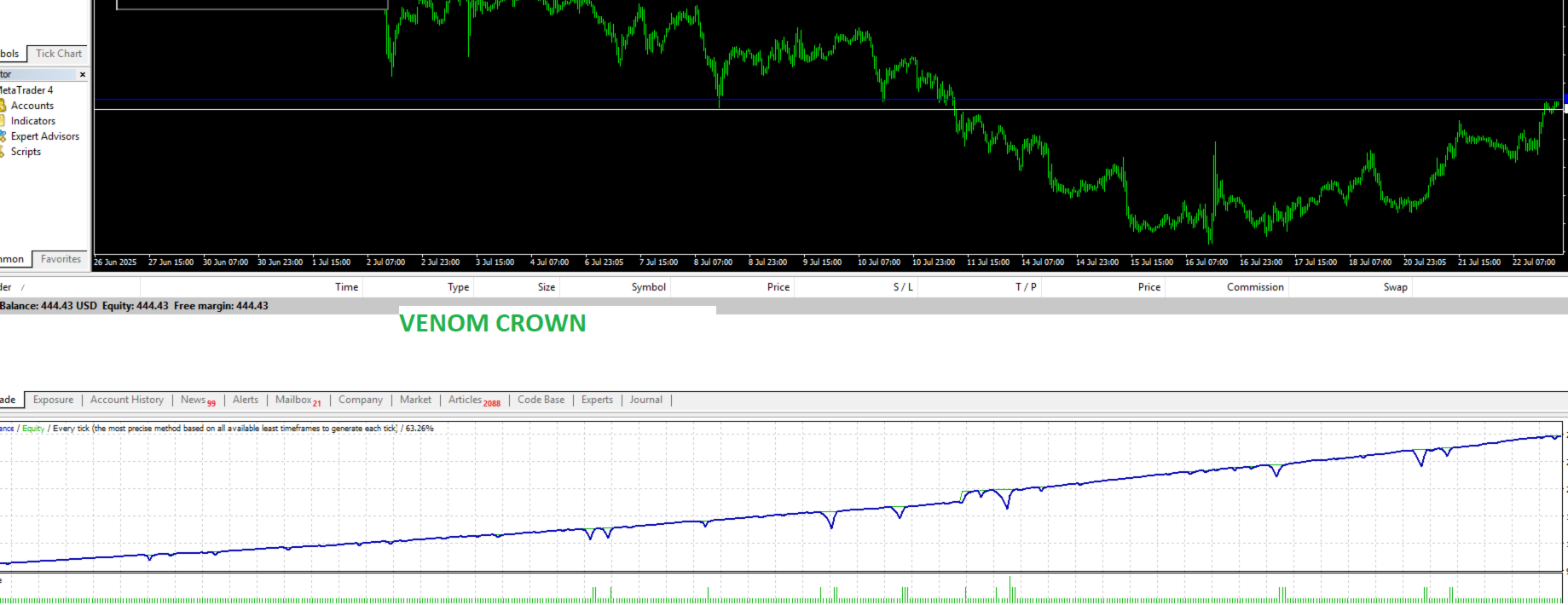Open the Company tab
1568x605 pixels.
tap(361, 400)
